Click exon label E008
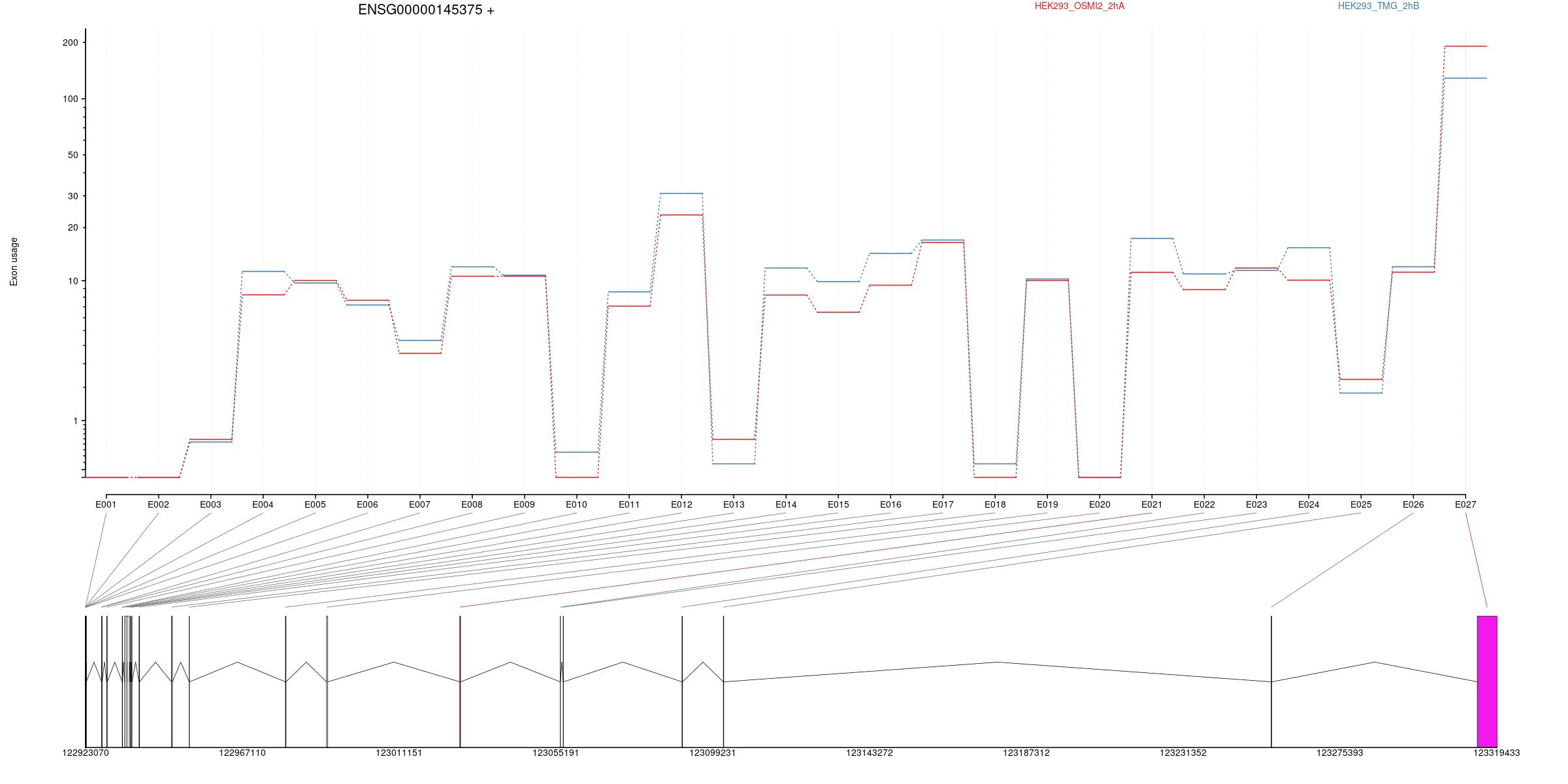The height and width of the screenshot is (784, 1568). [x=472, y=504]
